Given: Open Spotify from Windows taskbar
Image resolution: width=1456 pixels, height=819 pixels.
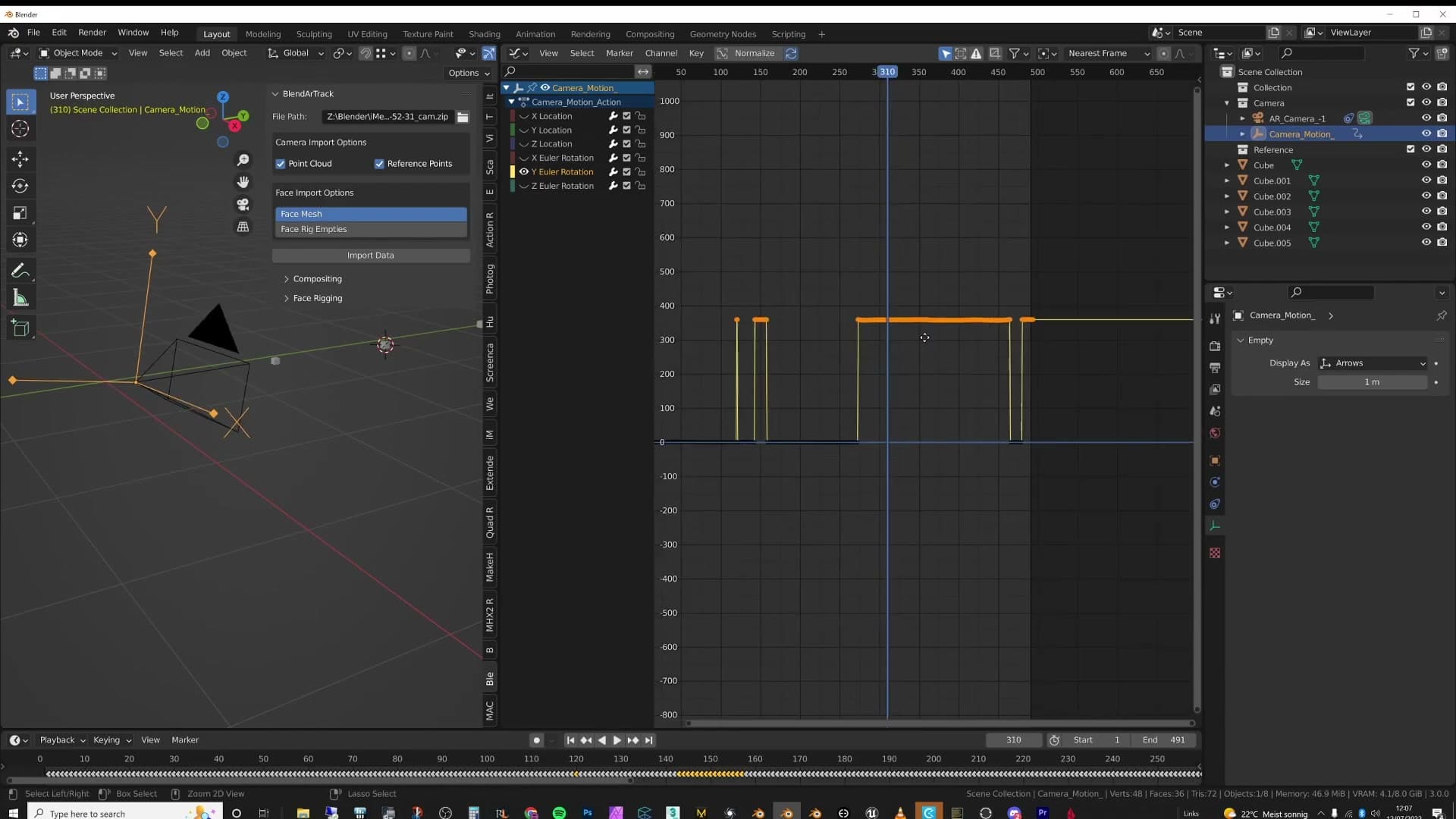Looking at the screenshot, I should [x=559, y=812].
